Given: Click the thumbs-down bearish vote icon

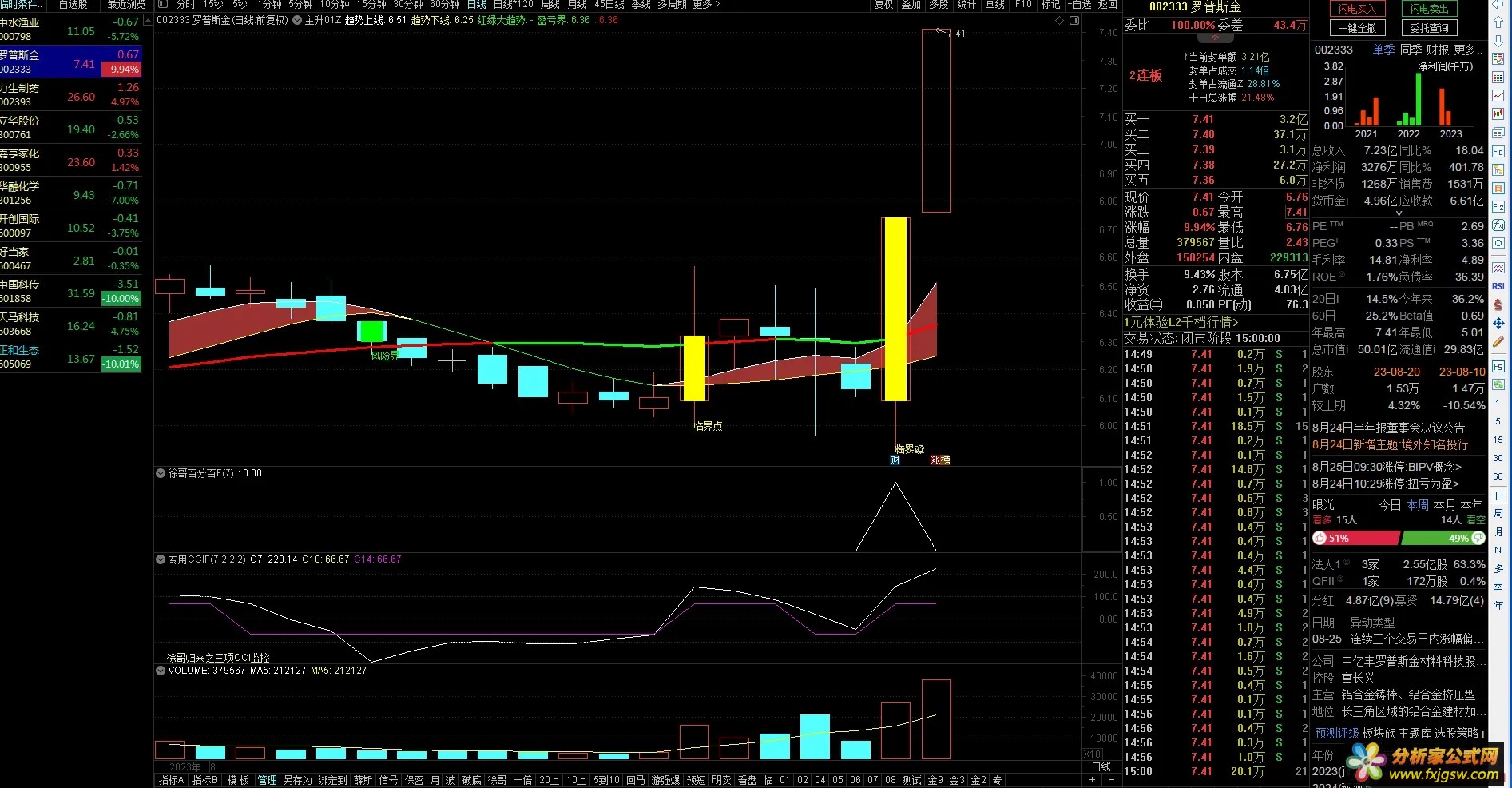Looking at the screenshot, I should pos(1478,539).
